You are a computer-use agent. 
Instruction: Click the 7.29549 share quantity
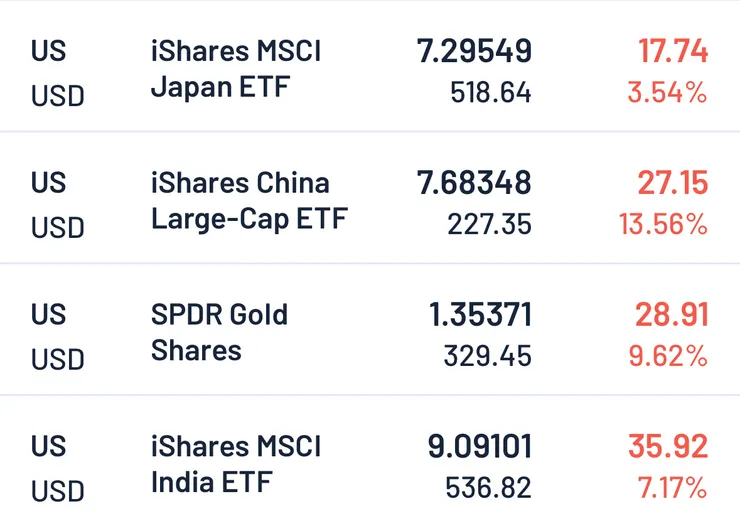[x=474, y=51]
